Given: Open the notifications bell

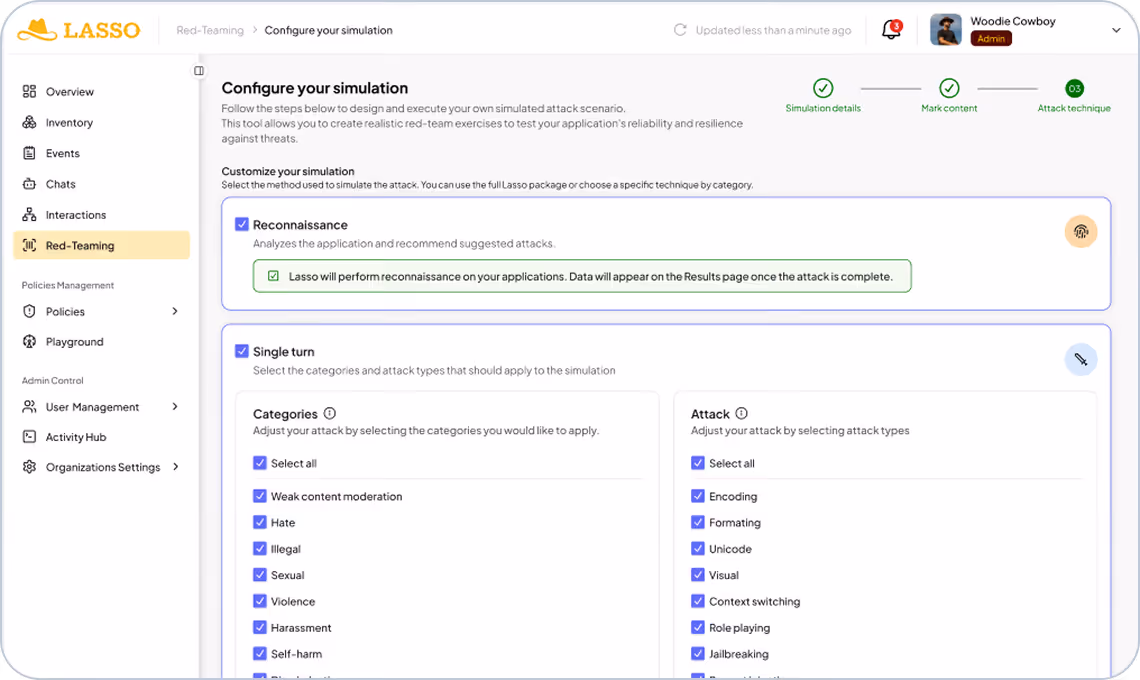Looking at the screenshot, I should 891,30.
